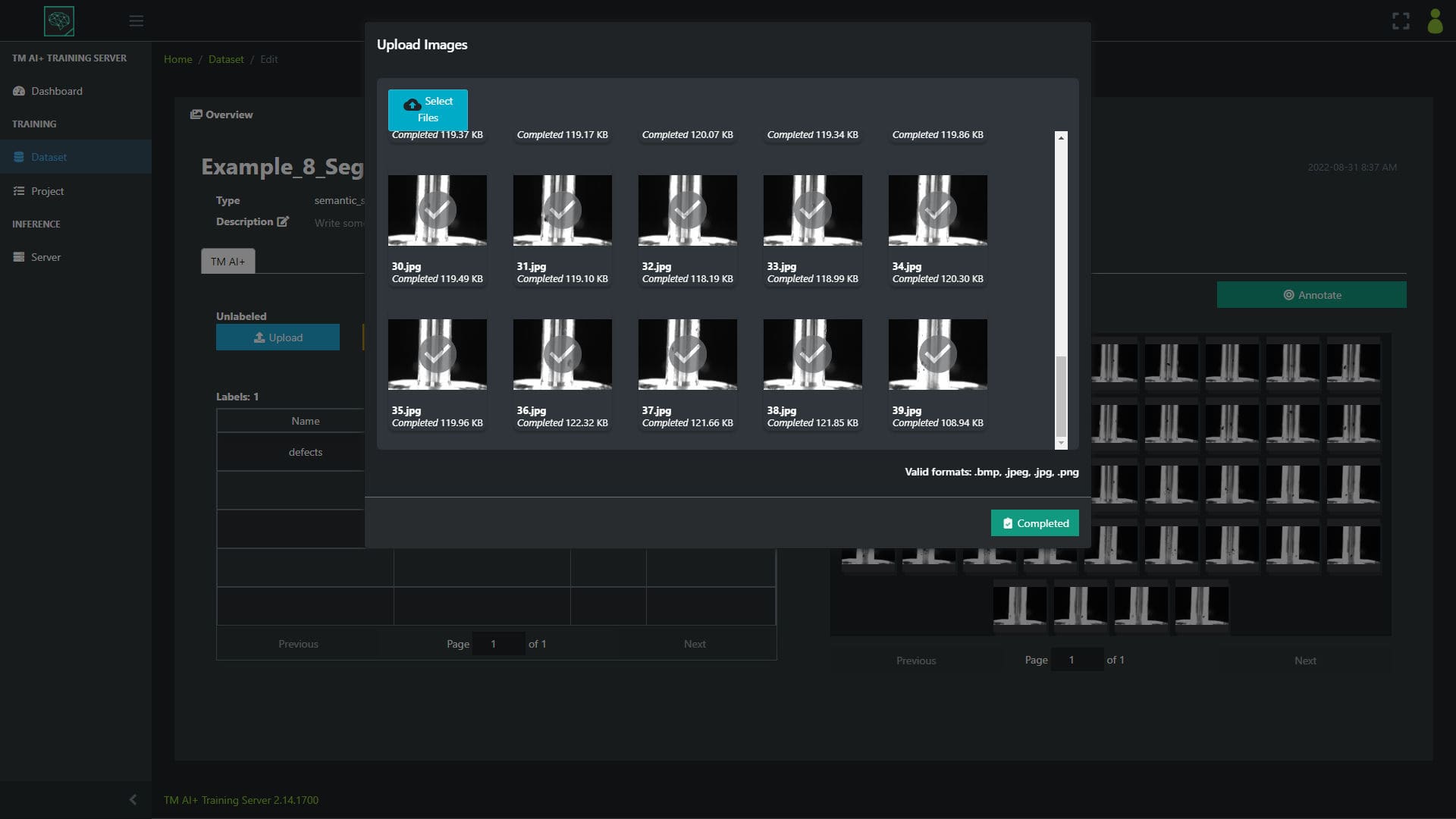Edit the dataset description via pencil icon

tap(283, 221)
